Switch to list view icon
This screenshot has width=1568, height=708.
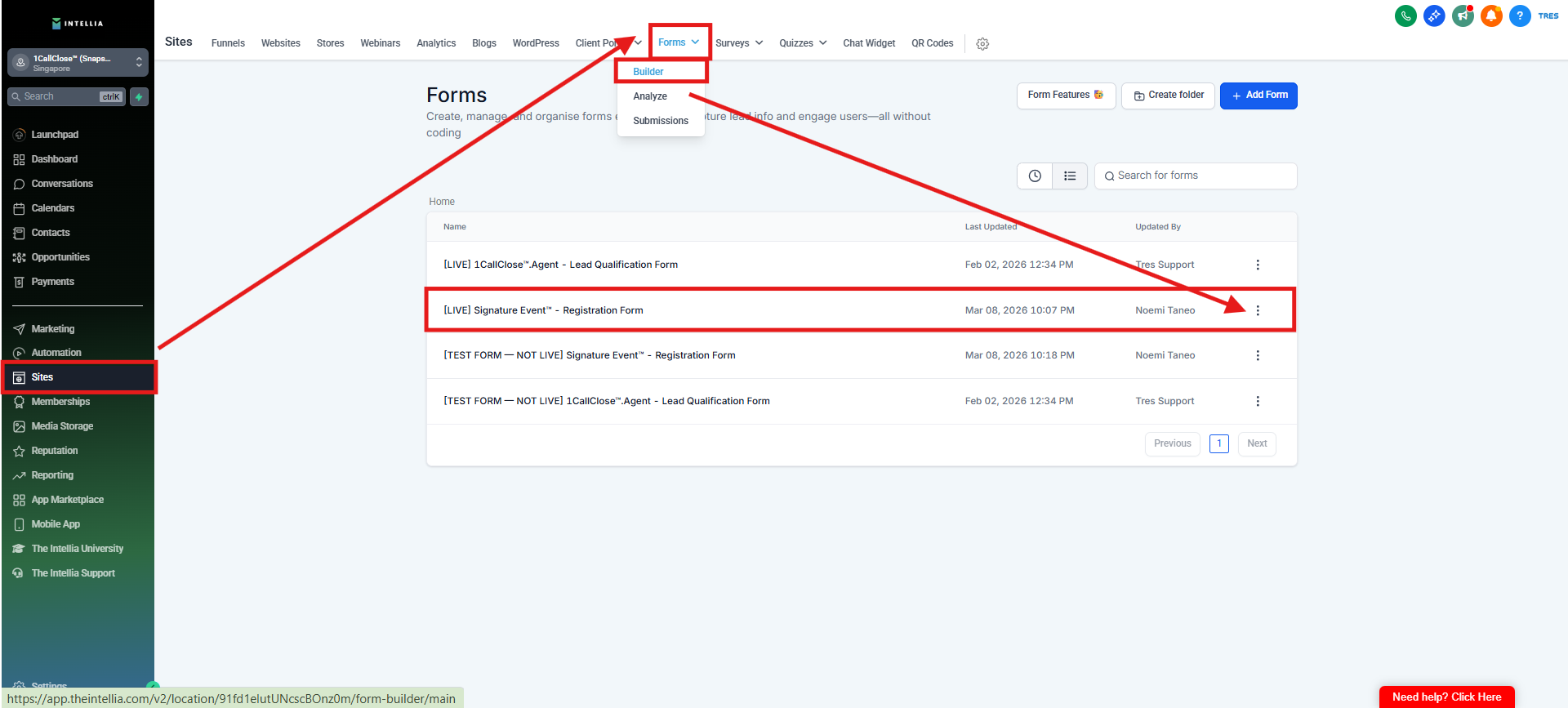coord(1070,176)
